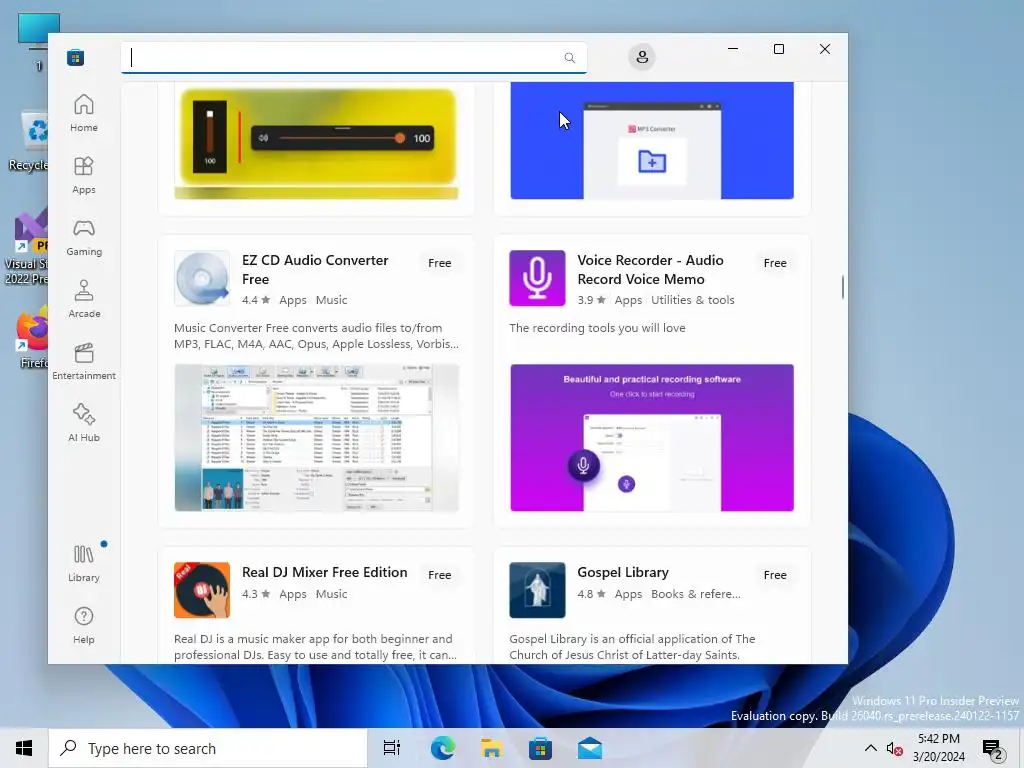Viewport: 1024px width, 768px height.
Task: Click the EZ CD Audio Converter app icon
Action: [x=202, y=278]
